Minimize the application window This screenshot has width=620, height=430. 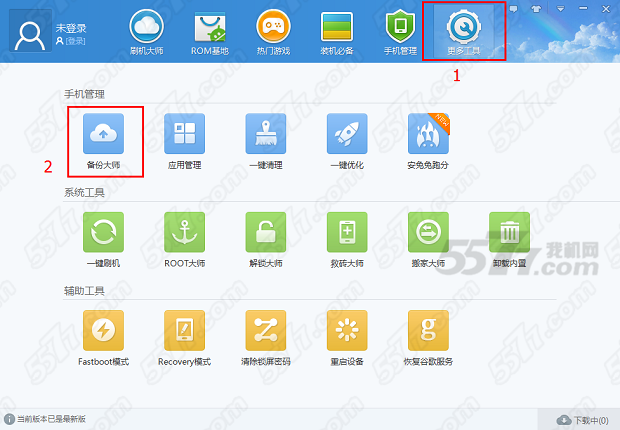pyautogui.click(x=583, y=9)
